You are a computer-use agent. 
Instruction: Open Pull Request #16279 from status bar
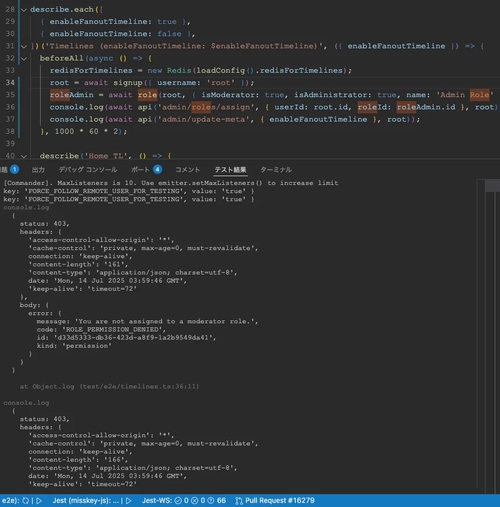[x=280, y=501]
